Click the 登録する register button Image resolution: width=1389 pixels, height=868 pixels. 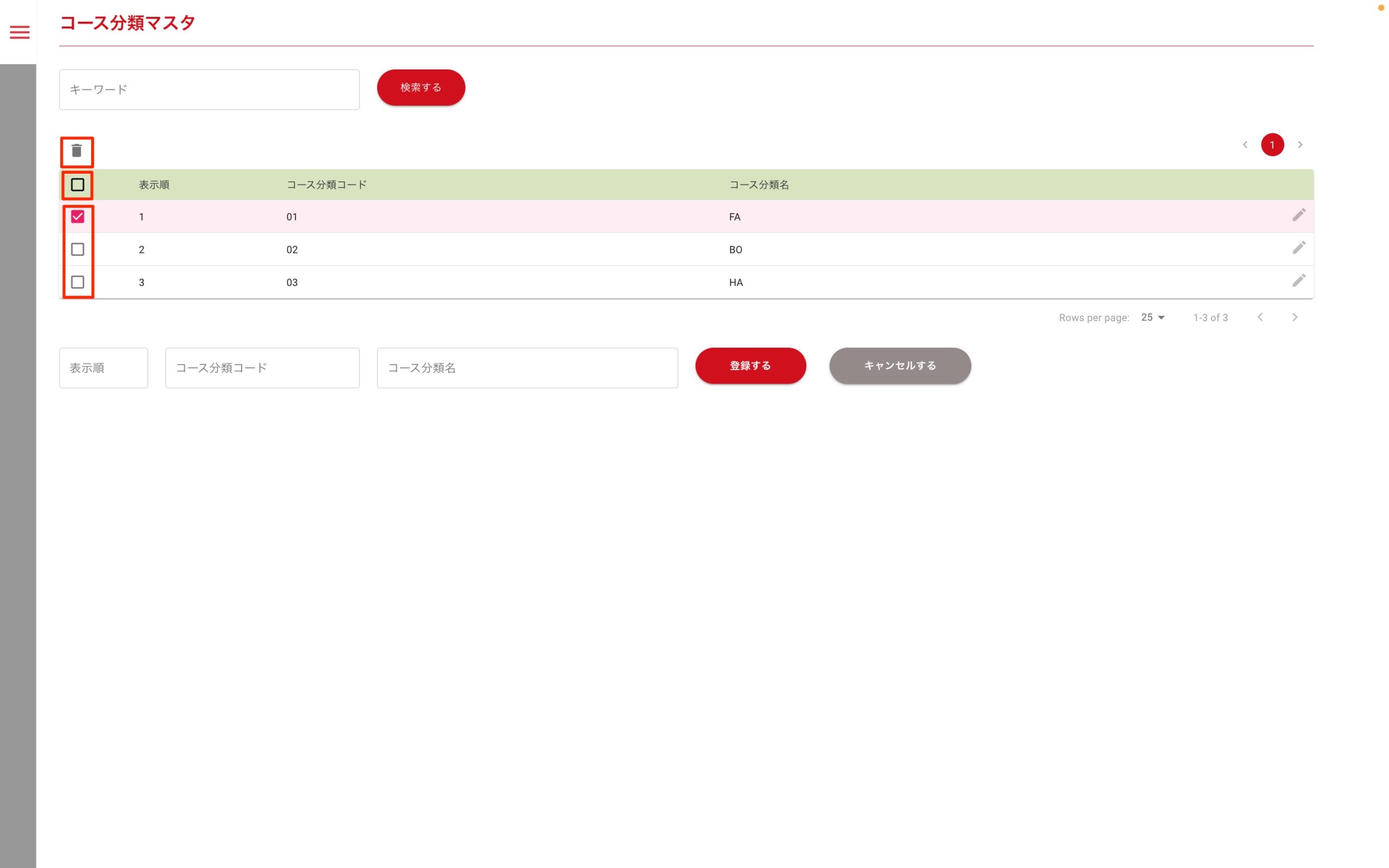pyautogui.click(x=750, y=366)
